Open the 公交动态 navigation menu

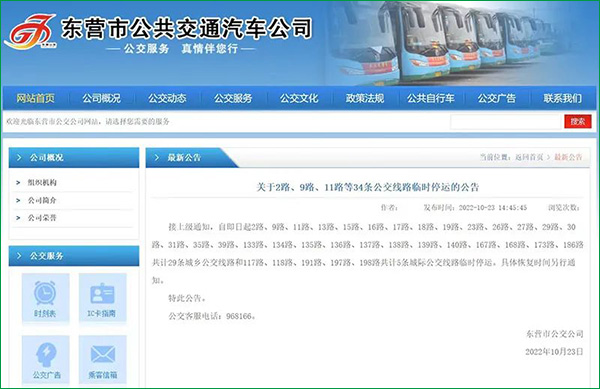pos(167,98)
